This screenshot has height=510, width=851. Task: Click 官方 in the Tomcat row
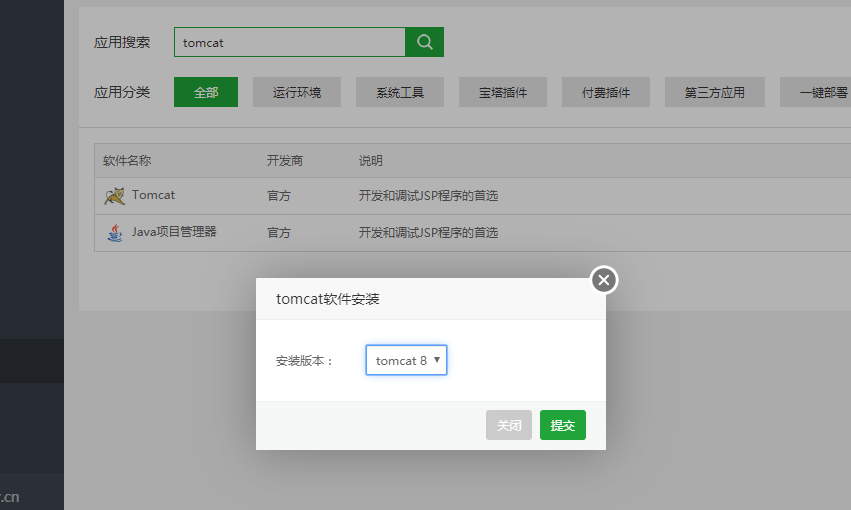(279, 196)
